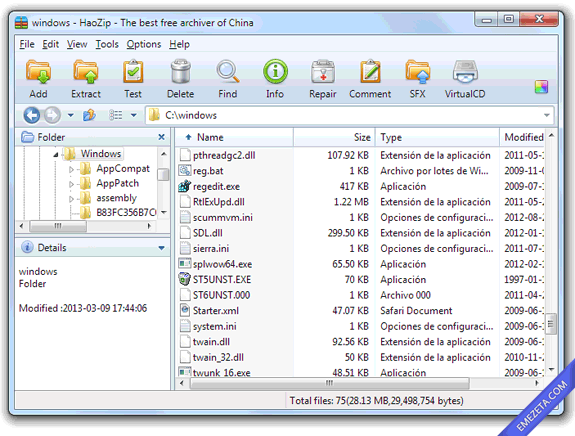Click the Add archive toolbar icon

(x=38, y=72)
